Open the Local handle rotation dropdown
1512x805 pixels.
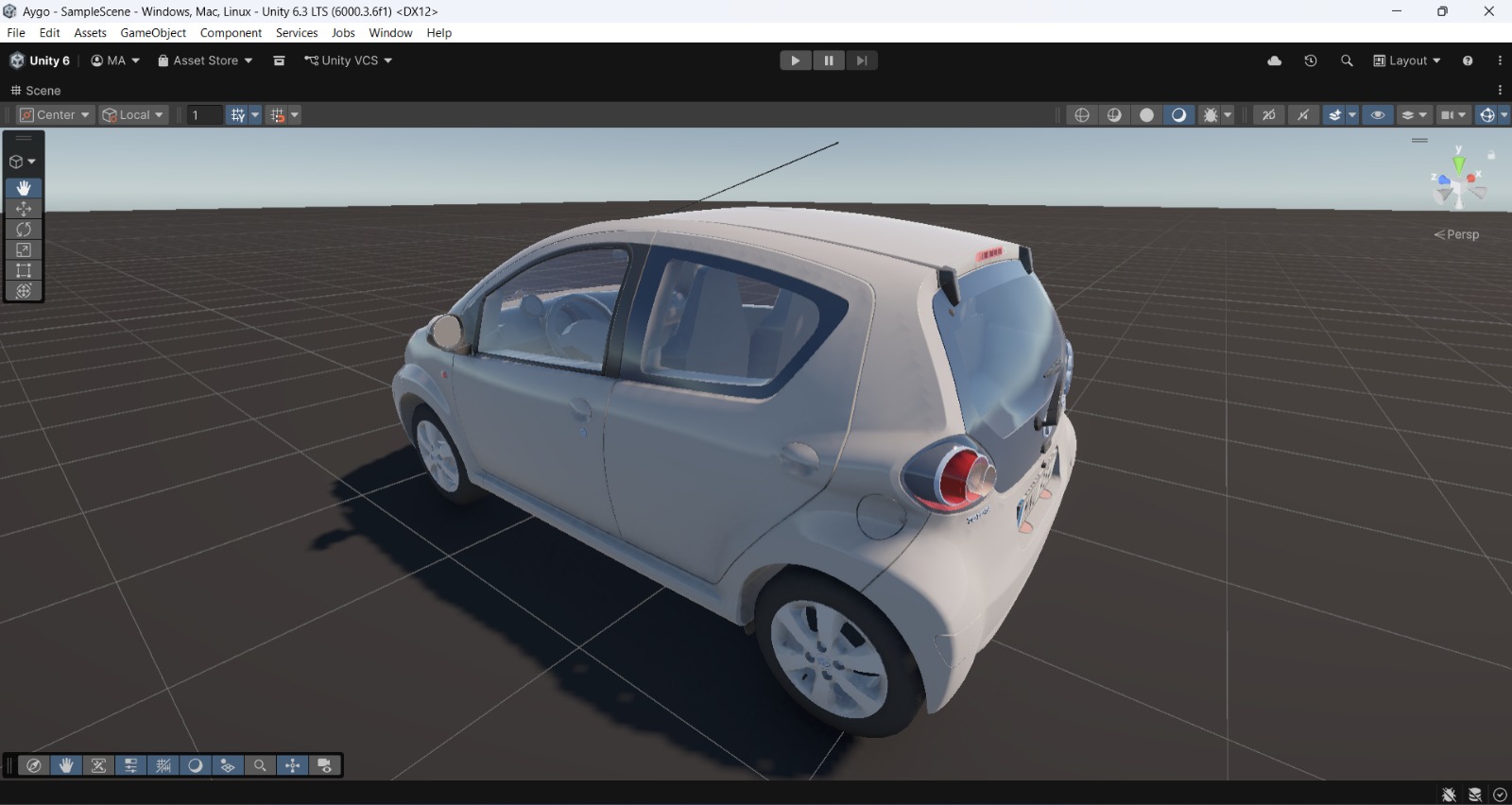[x=134, y=115]
